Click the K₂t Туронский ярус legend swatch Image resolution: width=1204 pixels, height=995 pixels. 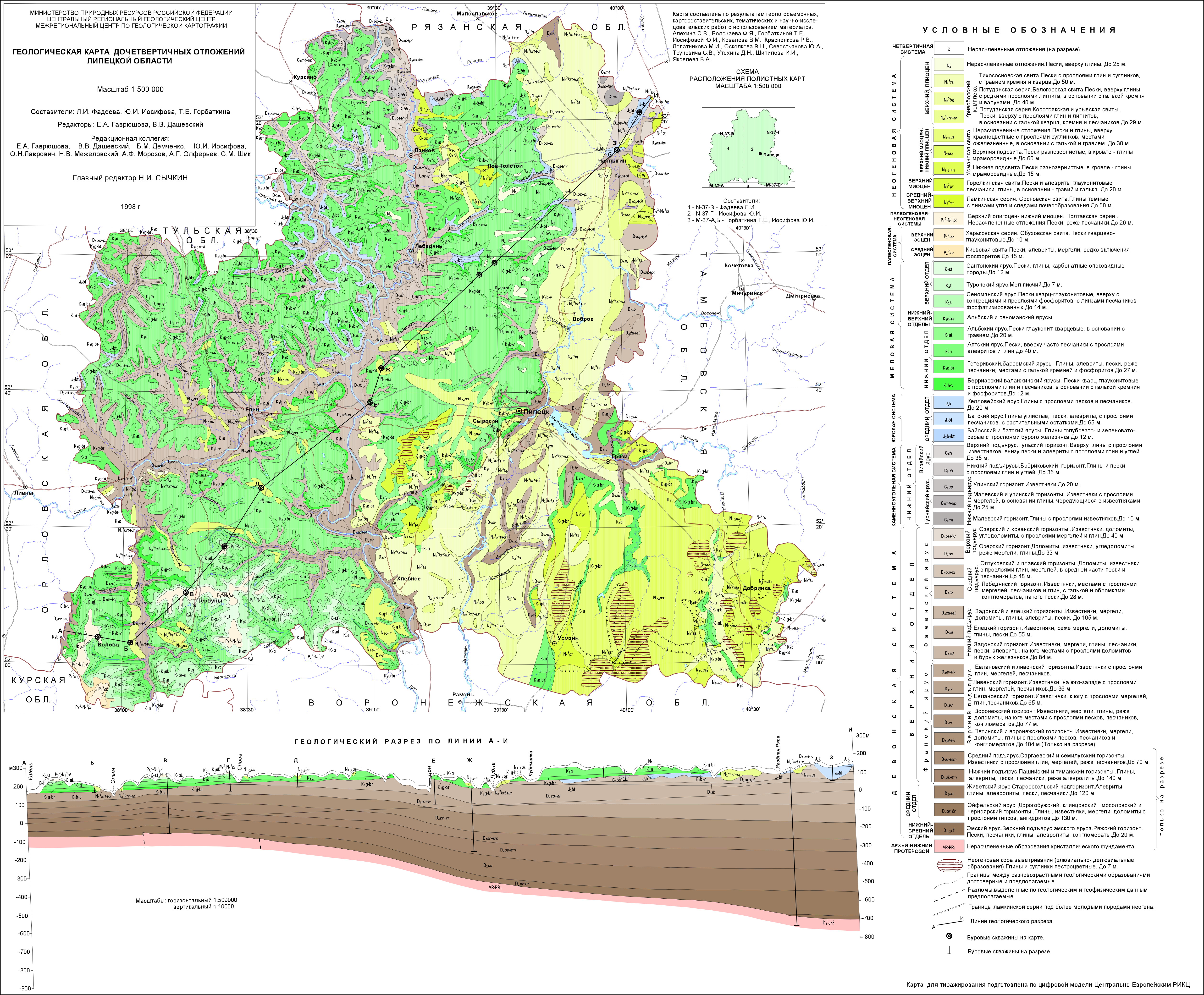pos(949,285)
